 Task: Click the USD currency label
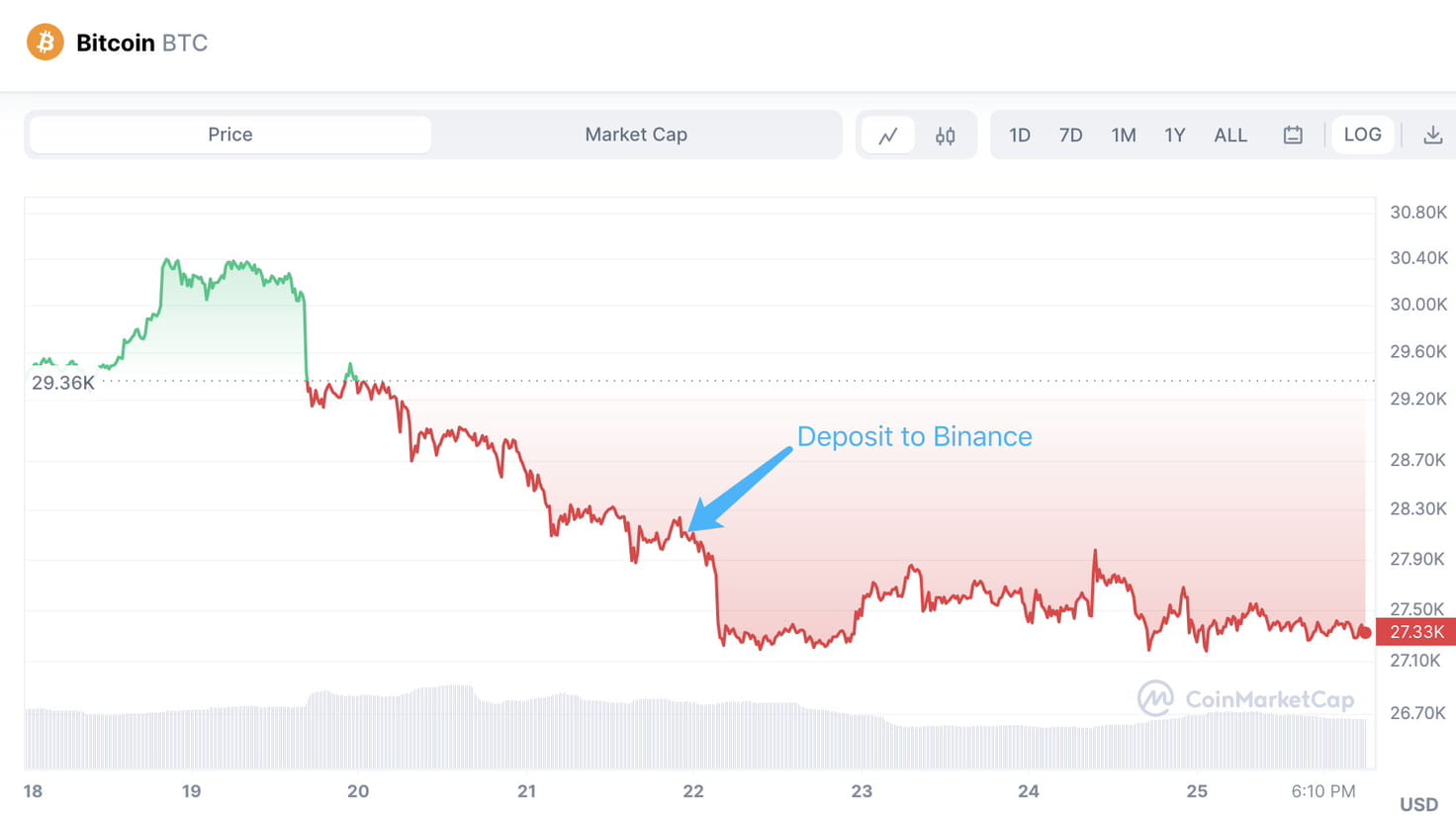[1421, 804]
